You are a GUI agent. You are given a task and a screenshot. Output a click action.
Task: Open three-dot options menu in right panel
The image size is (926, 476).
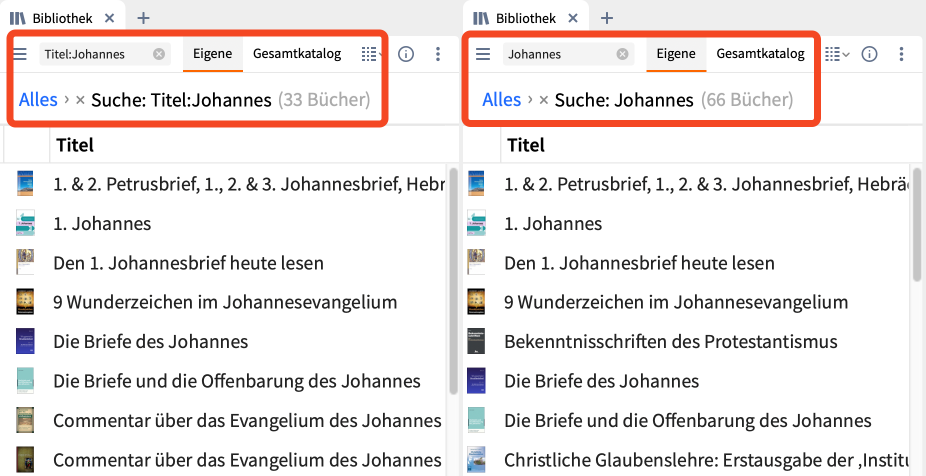tap(902, 54)
